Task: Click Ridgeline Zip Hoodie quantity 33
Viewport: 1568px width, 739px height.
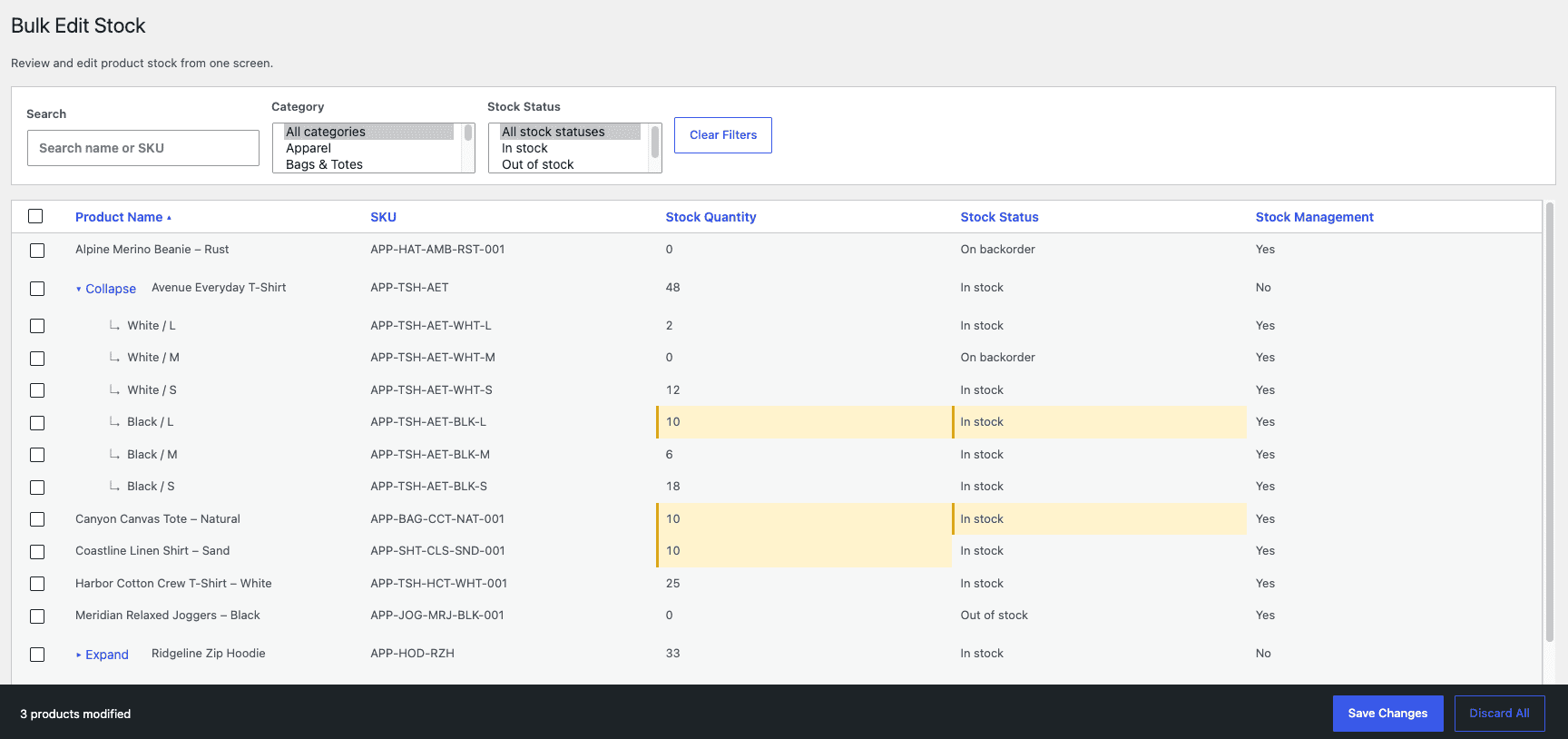Action: click(672, 654)
